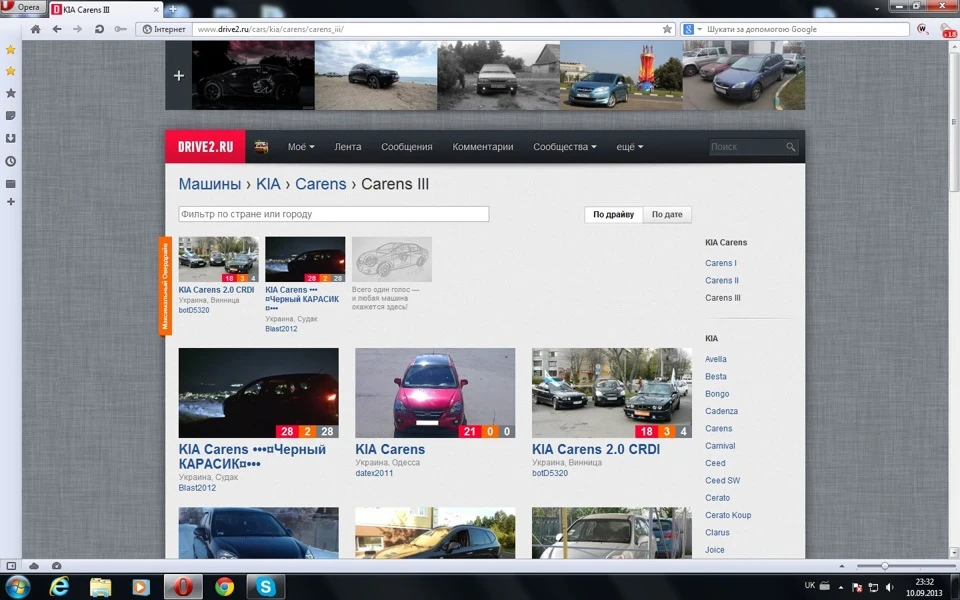Click the key (password wand) icon in toolbar

pos(121,29)
